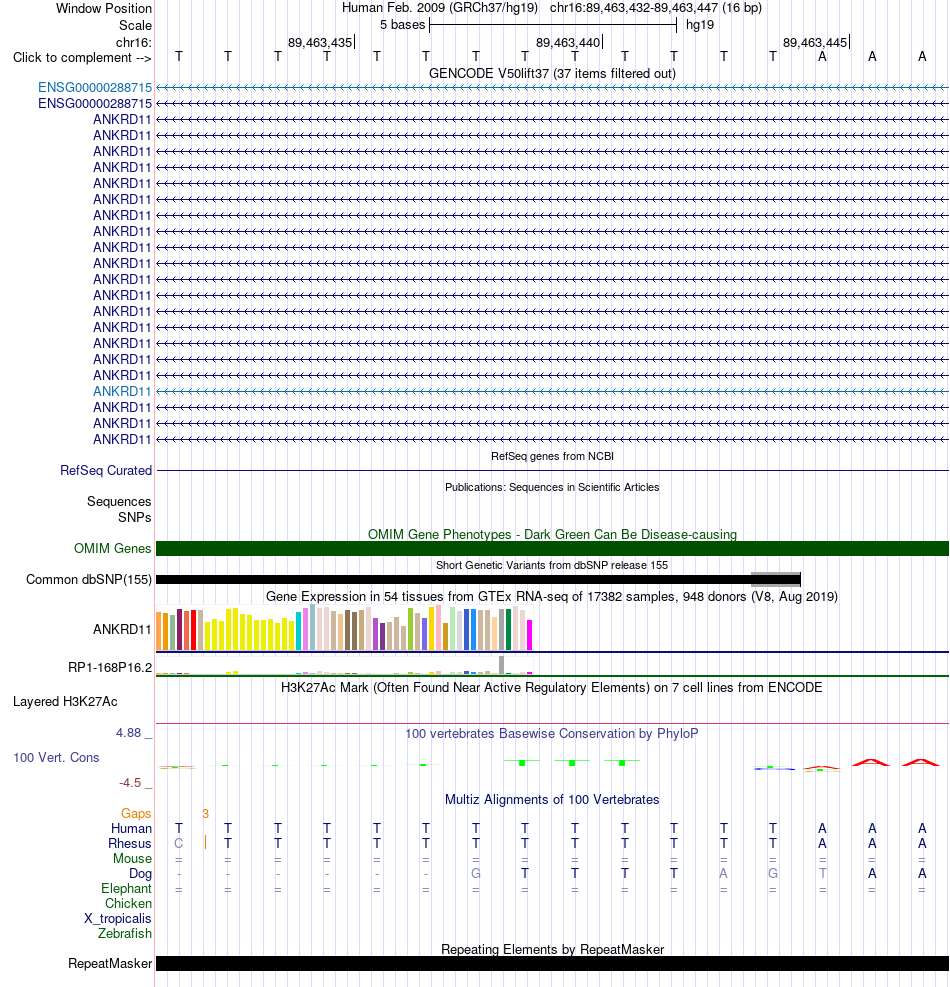Open 'Repeating Elements by RepeatMasker' track title

point(552,950)
